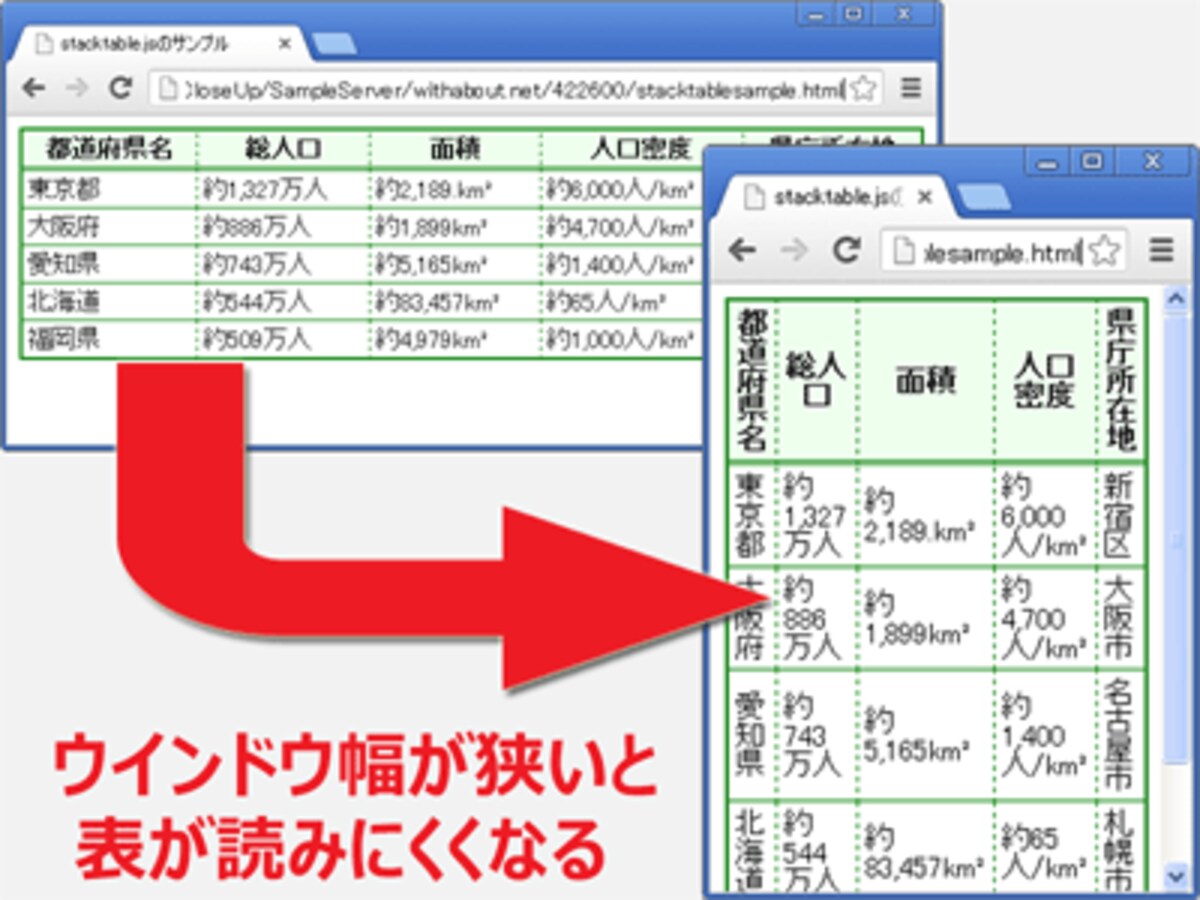Open the Chrome menu in the front window
Screen dimensions: 1200x900
[1160, 250]
